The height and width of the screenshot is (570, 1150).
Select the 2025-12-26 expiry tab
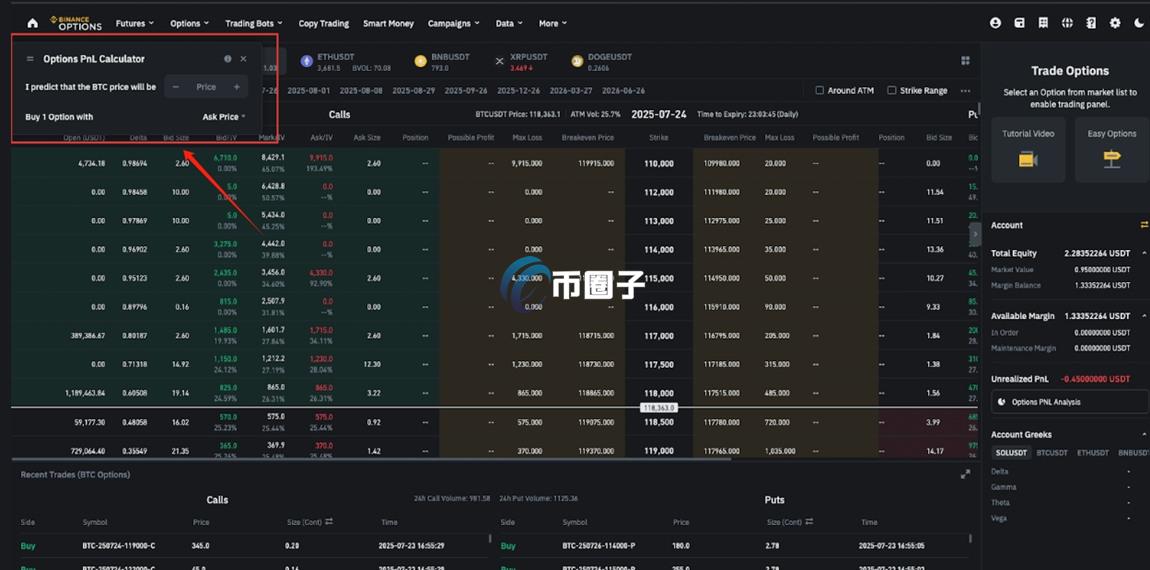(x=519, y=90)
